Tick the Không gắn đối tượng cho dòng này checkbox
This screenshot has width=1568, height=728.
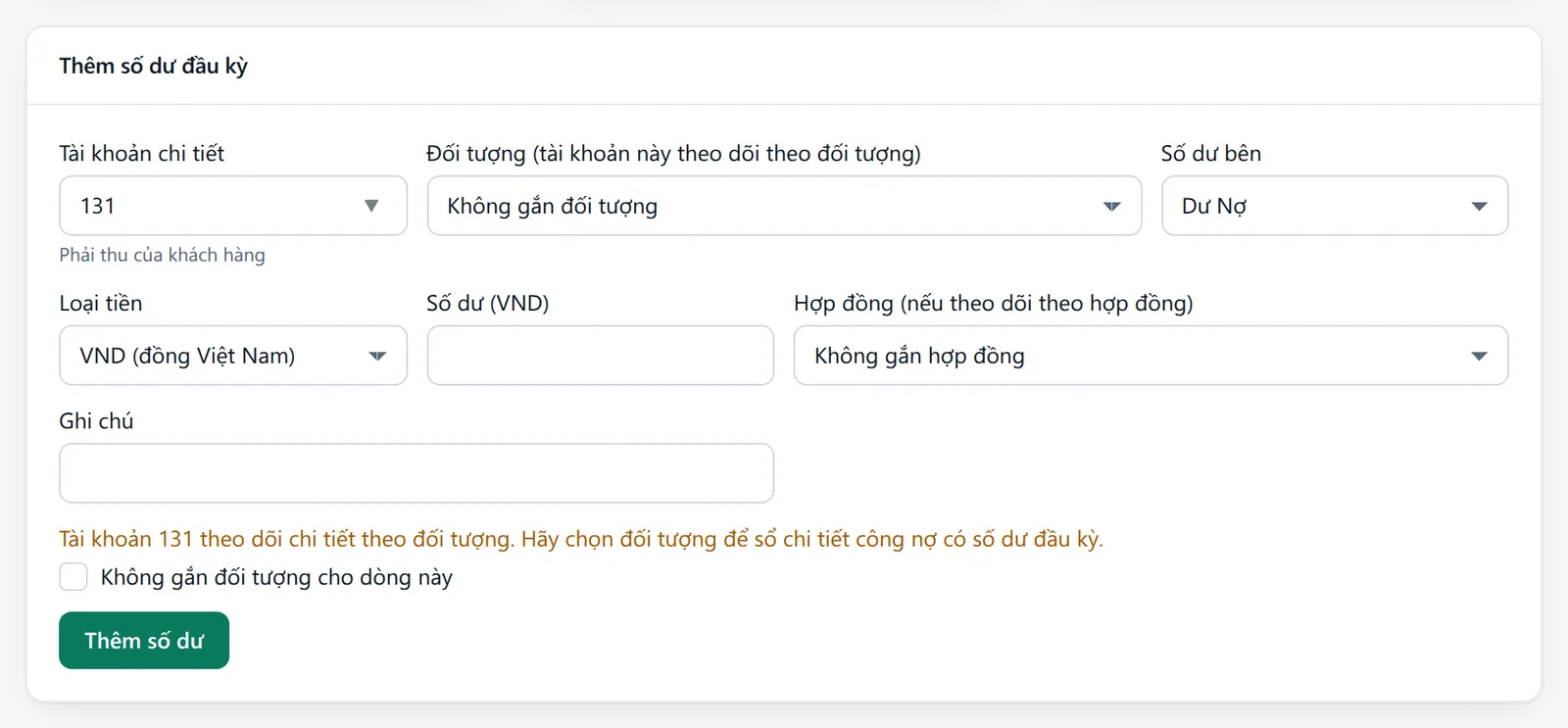point(73,577)
